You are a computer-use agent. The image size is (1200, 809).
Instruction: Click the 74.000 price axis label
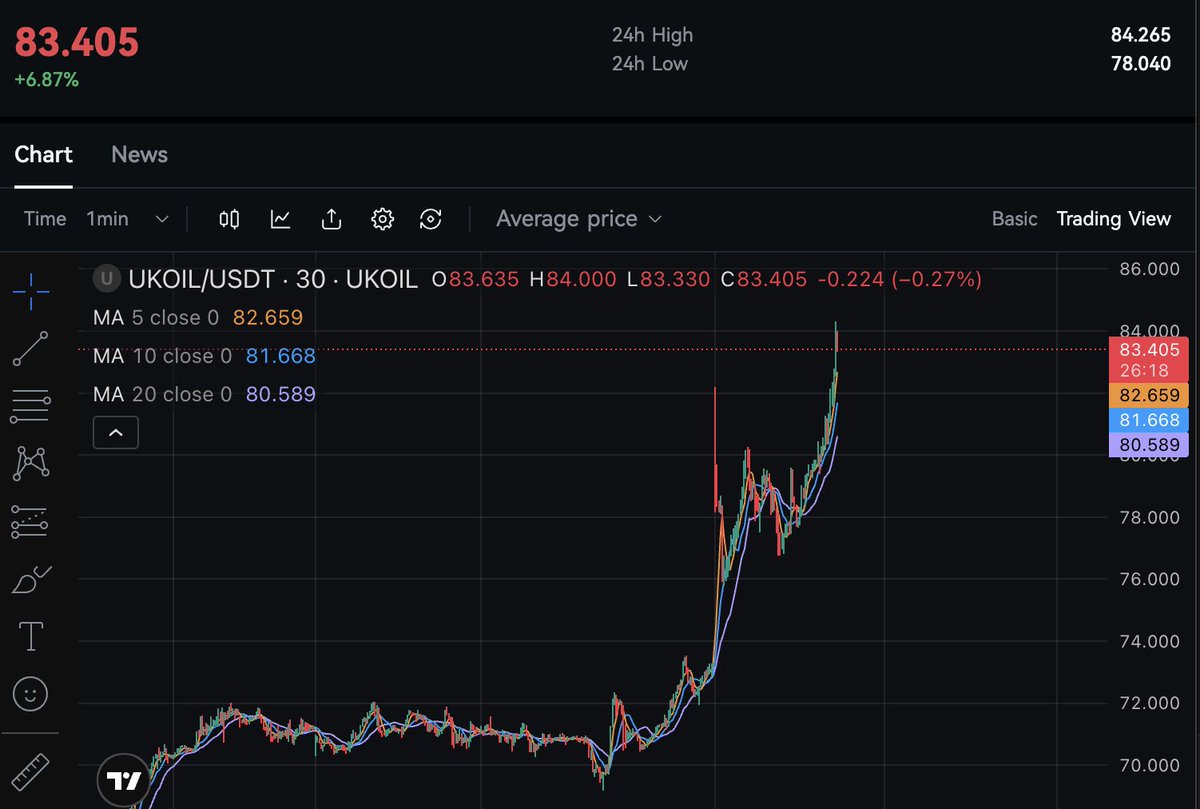pyautogui.click(x=1151, y=641)
